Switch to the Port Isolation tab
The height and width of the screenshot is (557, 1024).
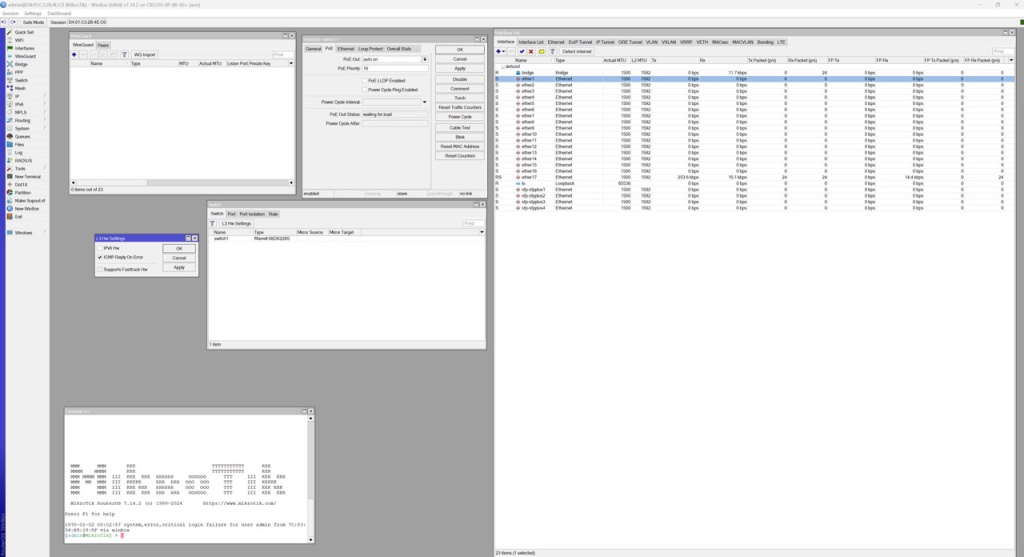[x=251, y=214]
